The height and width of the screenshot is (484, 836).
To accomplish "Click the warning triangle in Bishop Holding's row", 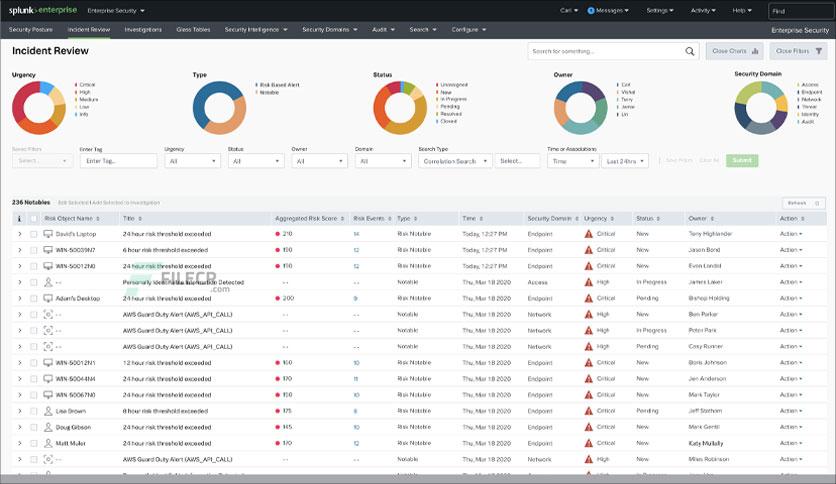I will coord(589,299).
